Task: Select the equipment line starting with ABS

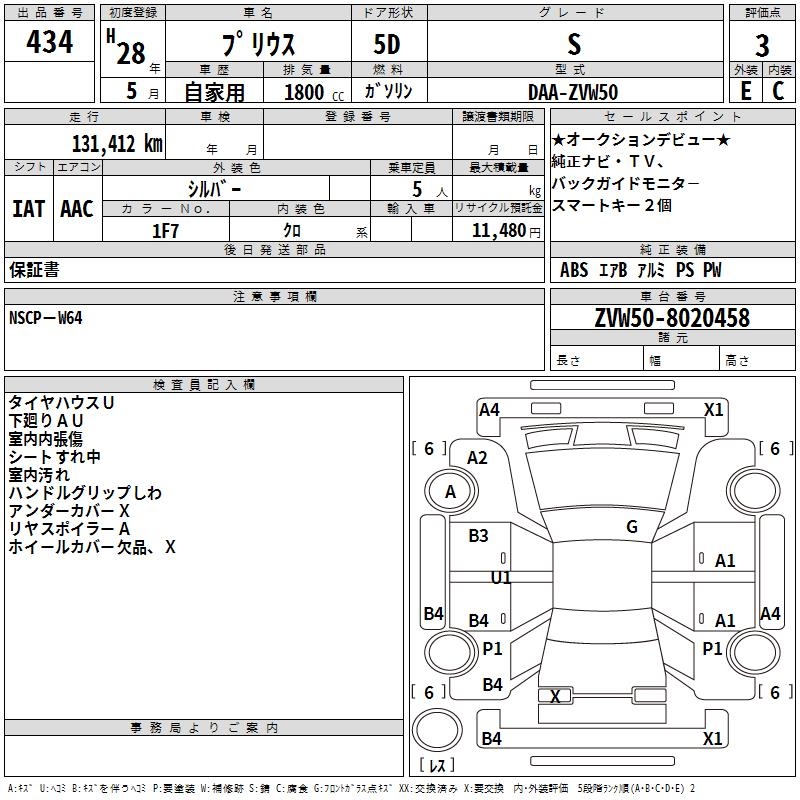Action: click(x=640, y=270)
